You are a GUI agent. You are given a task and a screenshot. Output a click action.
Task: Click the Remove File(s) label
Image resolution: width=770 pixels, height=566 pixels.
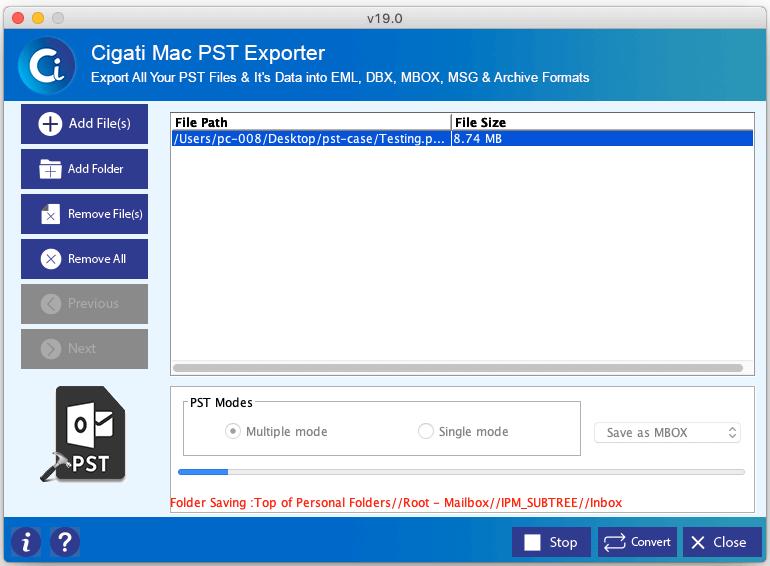pos(105,214)
